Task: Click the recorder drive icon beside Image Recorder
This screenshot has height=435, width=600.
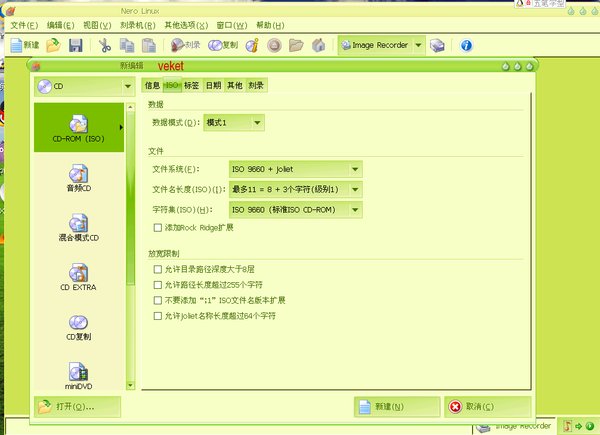Action: tap(437, 46)
